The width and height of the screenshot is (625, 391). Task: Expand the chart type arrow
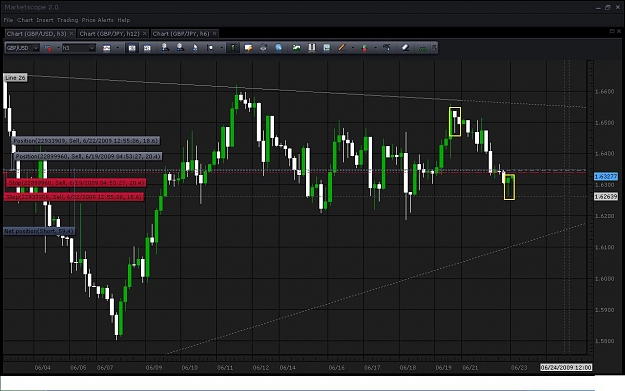pyautogui.click(x=118, y=48)
